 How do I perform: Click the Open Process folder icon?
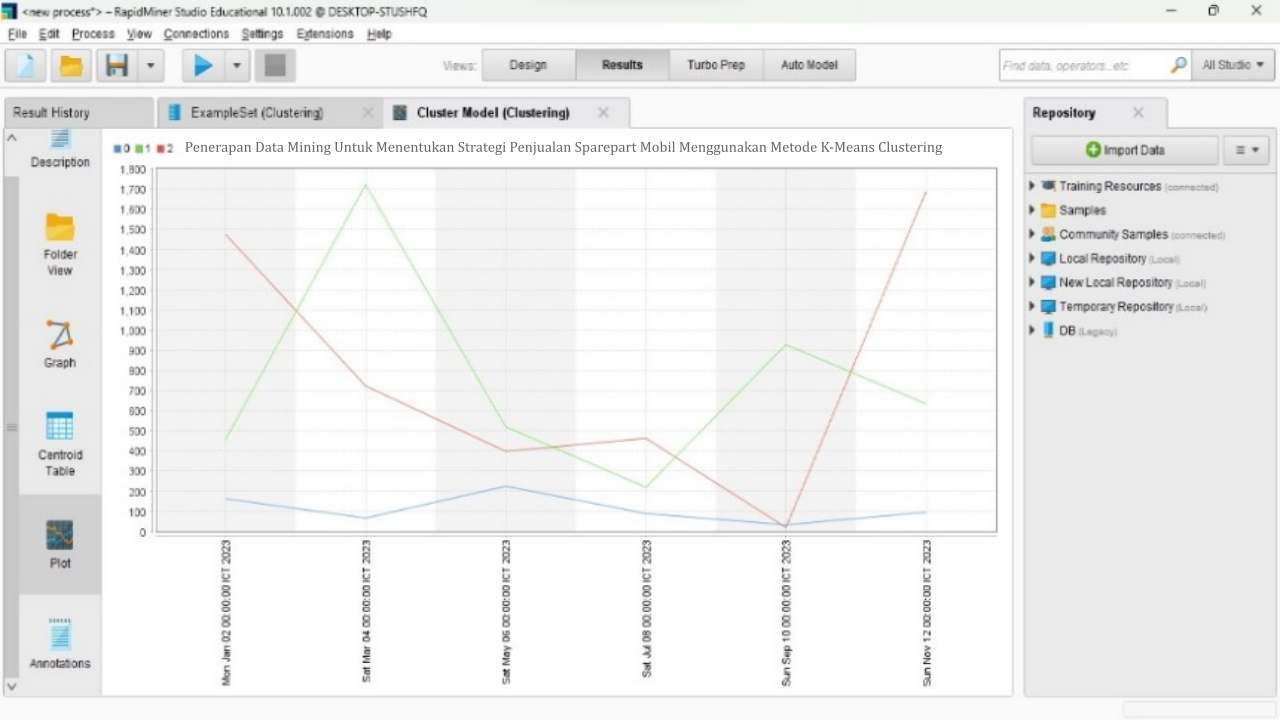point(71,66)
